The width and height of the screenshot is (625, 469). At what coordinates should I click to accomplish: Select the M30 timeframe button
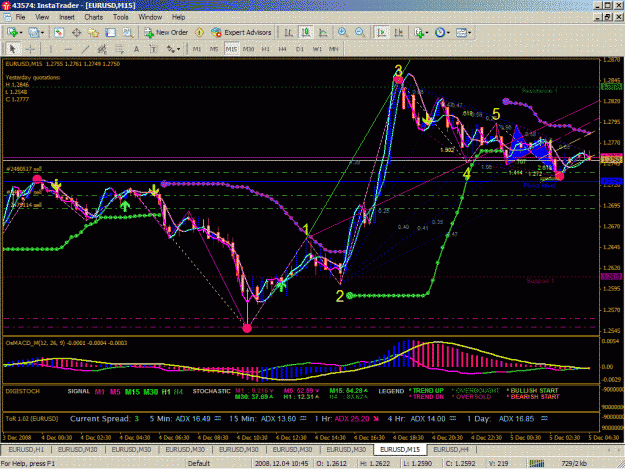click(248, 49)
